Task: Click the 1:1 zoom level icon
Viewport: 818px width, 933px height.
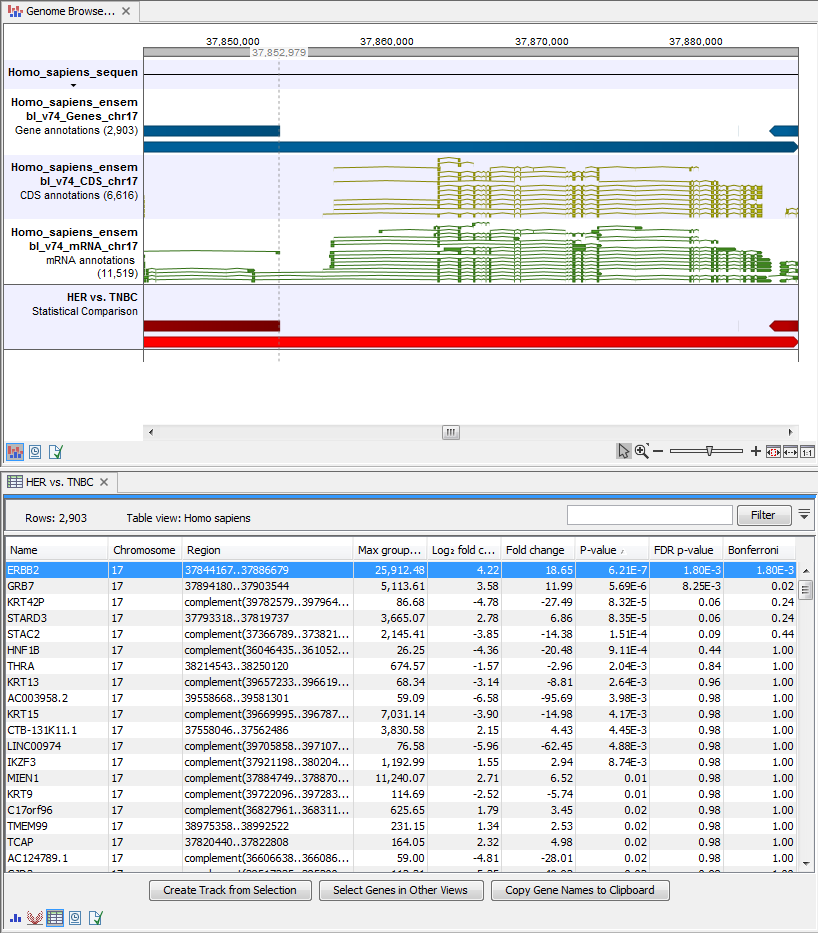Action: click(809, 451)
